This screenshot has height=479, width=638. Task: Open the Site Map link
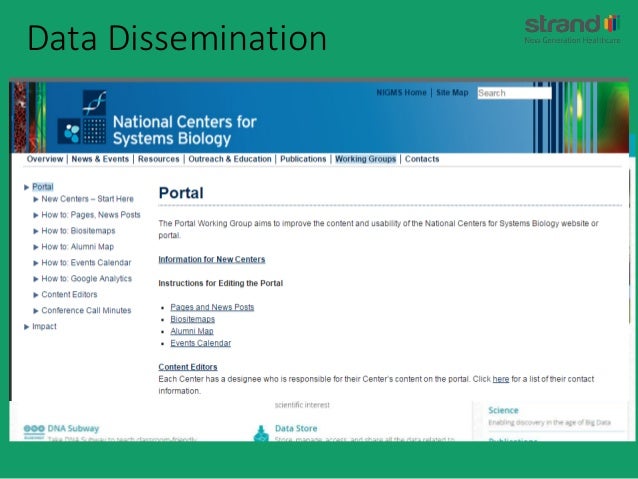tap(452, 92)
